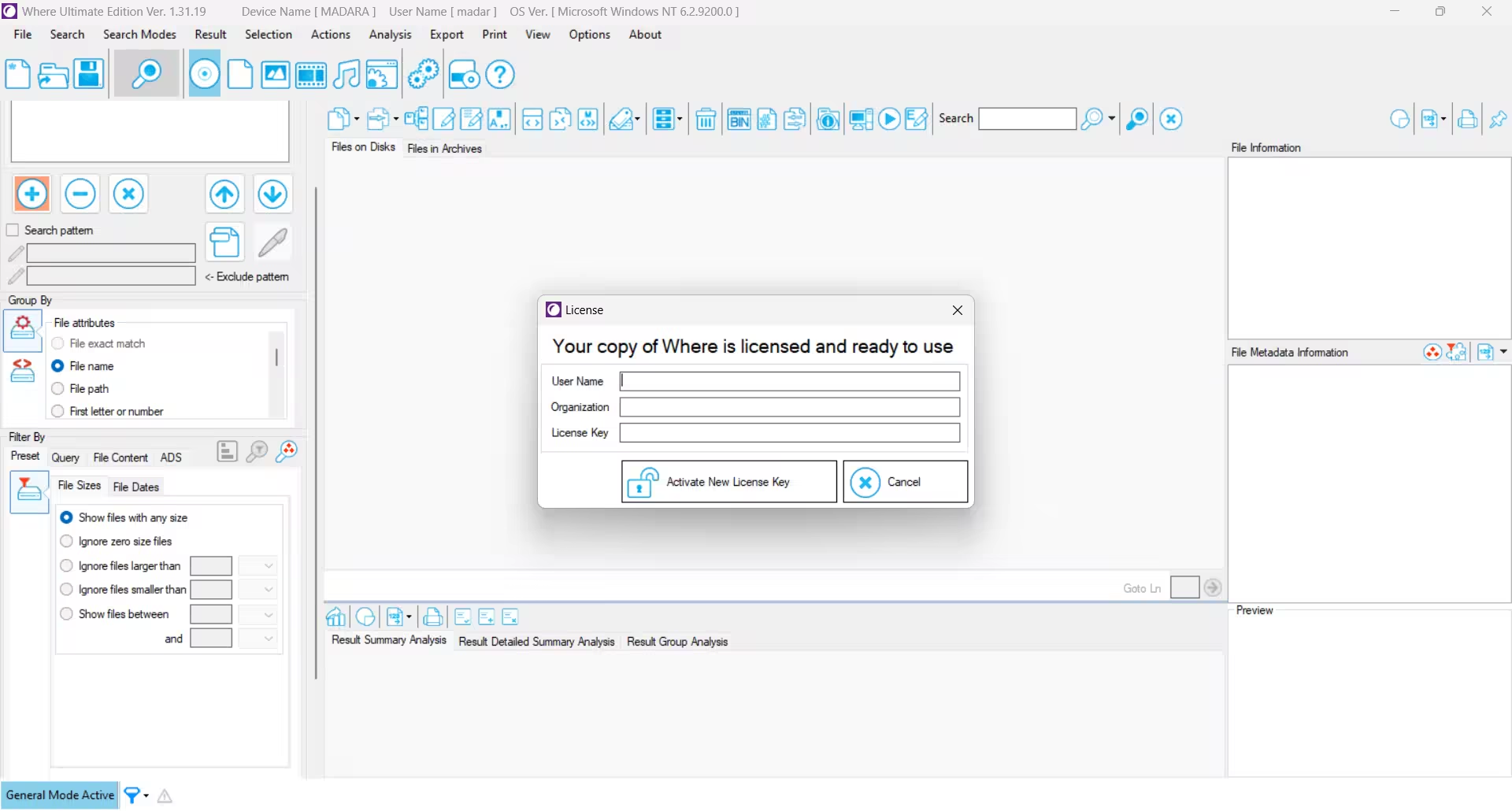Screen dimensions: 1512x811
Task: Close the License dialog with X
Action: pos(958,310)
